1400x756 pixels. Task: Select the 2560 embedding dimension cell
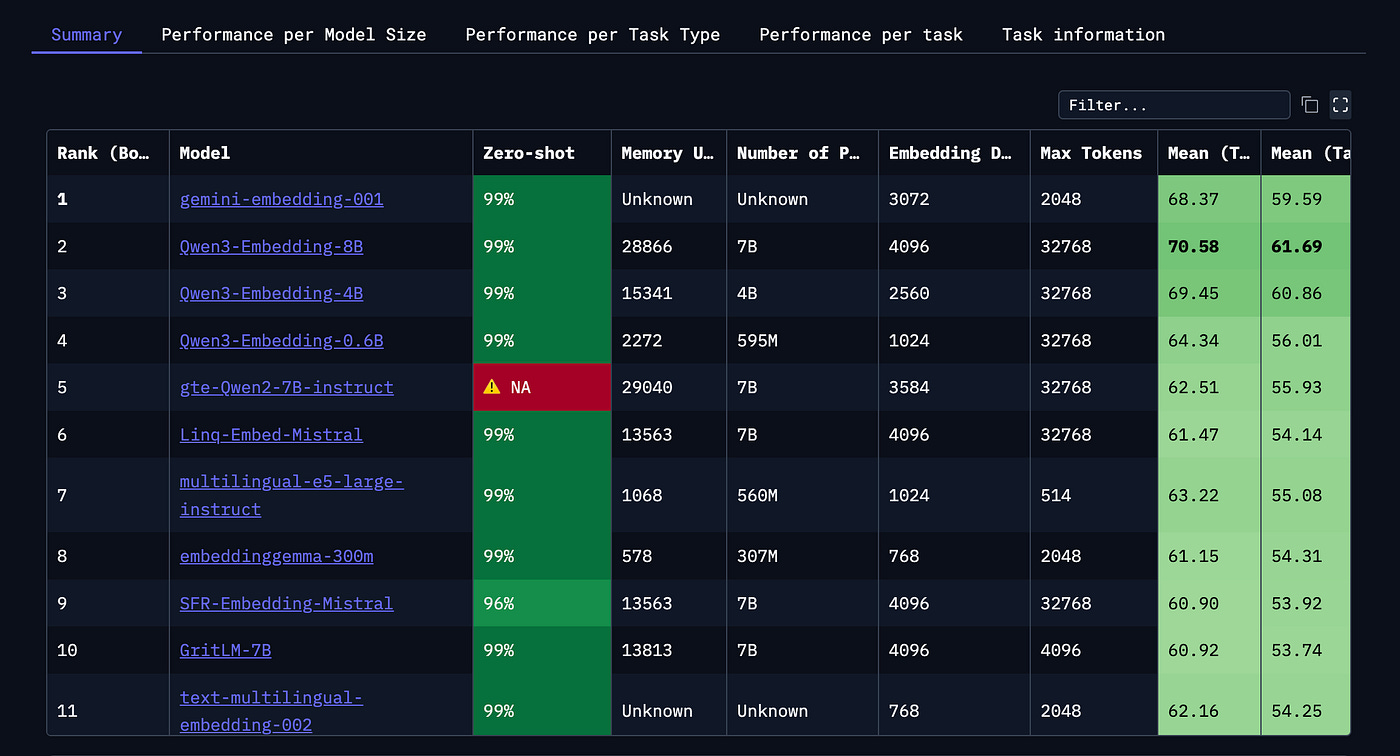954,293
